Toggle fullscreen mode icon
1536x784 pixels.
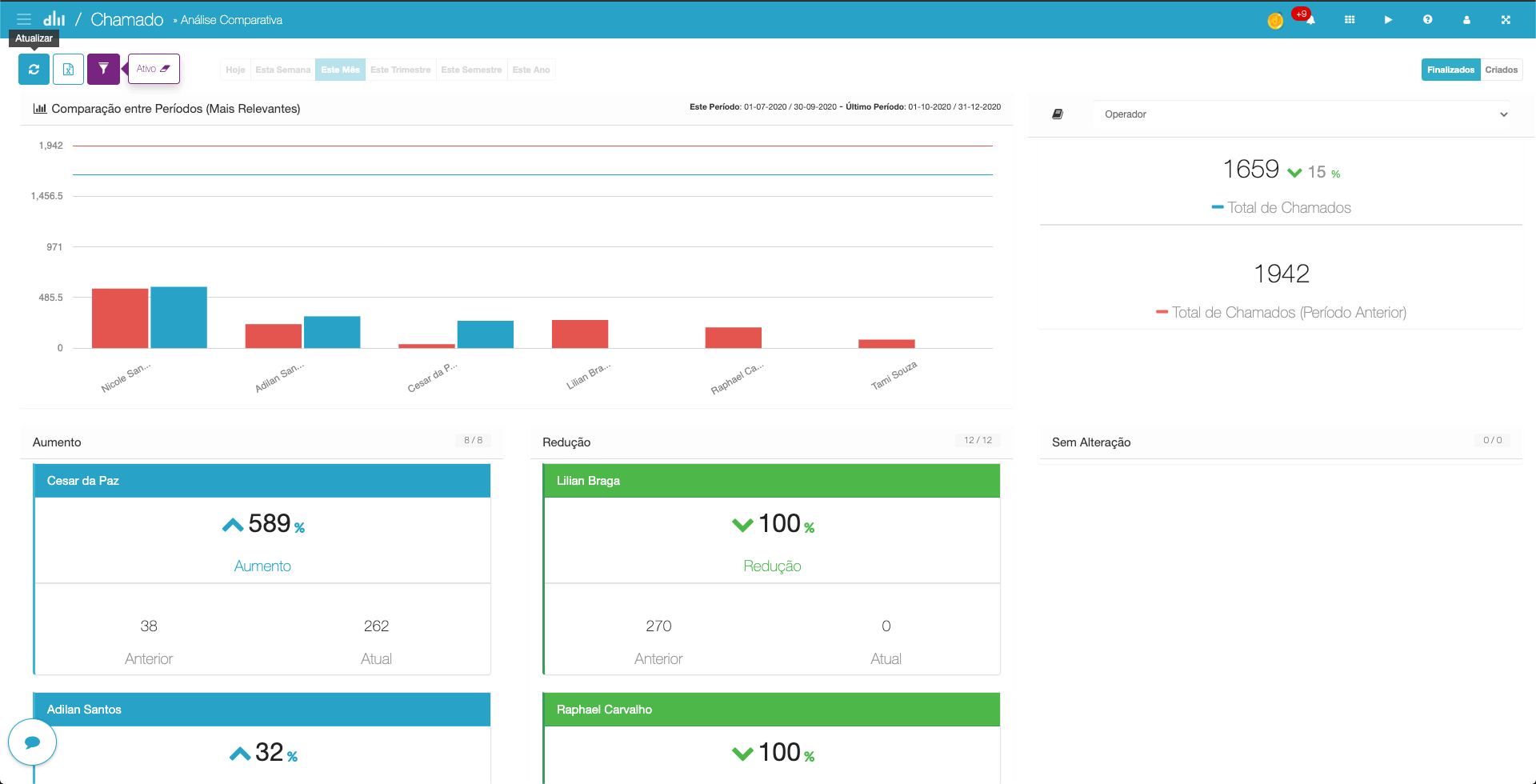pyautogui.click(x=1506, y=20)
